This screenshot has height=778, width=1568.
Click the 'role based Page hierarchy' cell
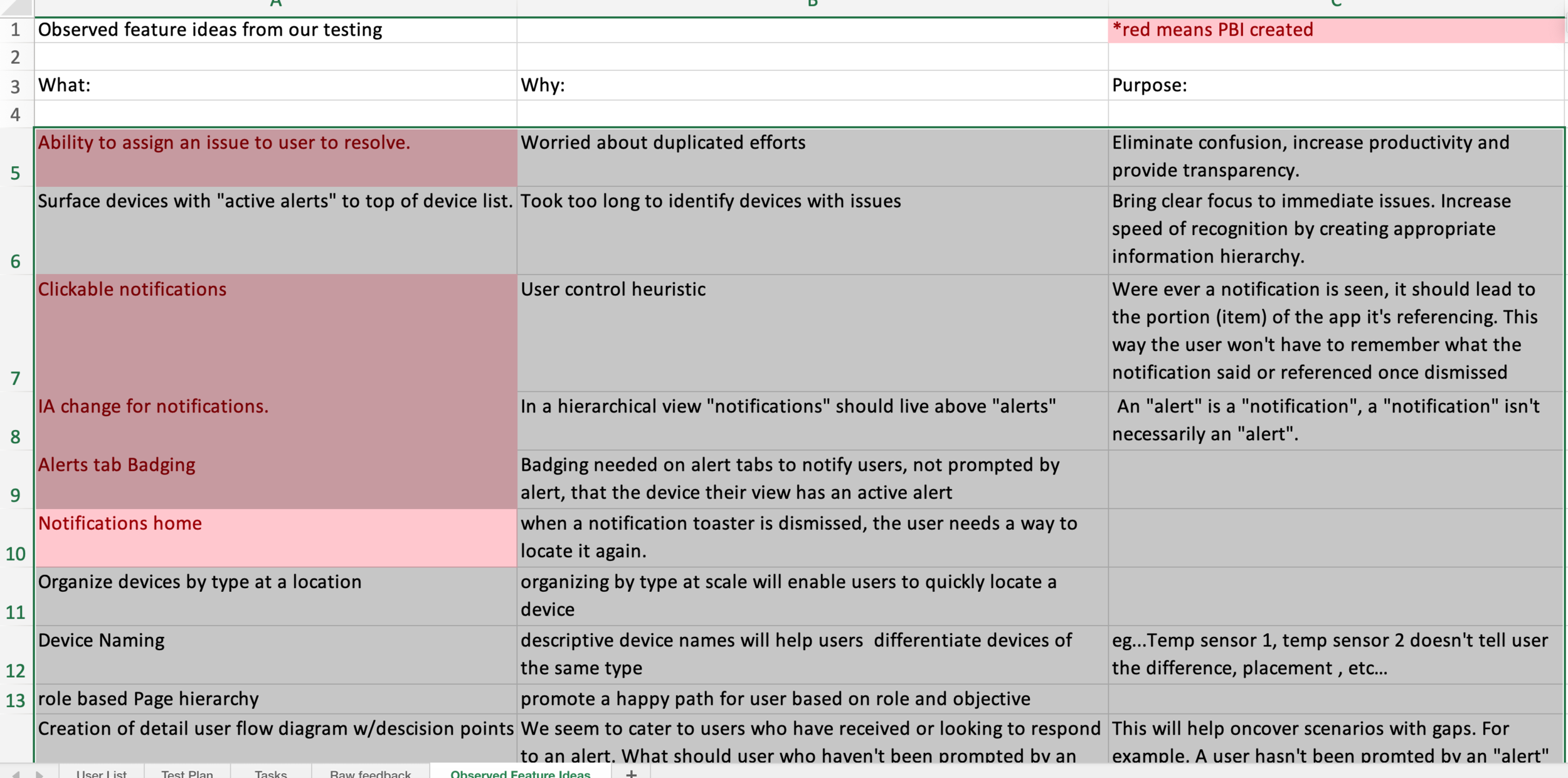pyautogui.click(x=276, y=699)
